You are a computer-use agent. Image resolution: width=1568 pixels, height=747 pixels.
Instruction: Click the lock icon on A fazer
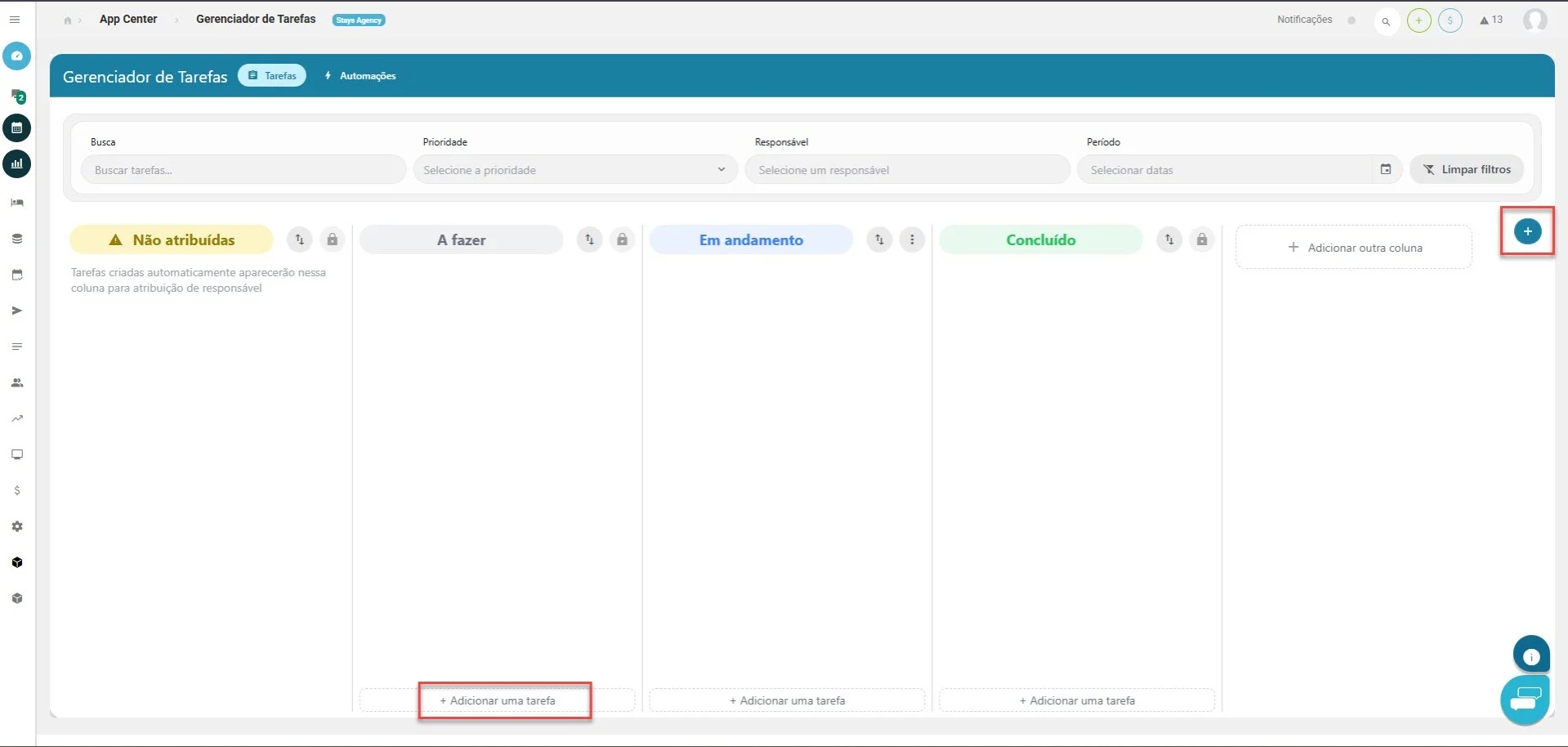(622, 239)
